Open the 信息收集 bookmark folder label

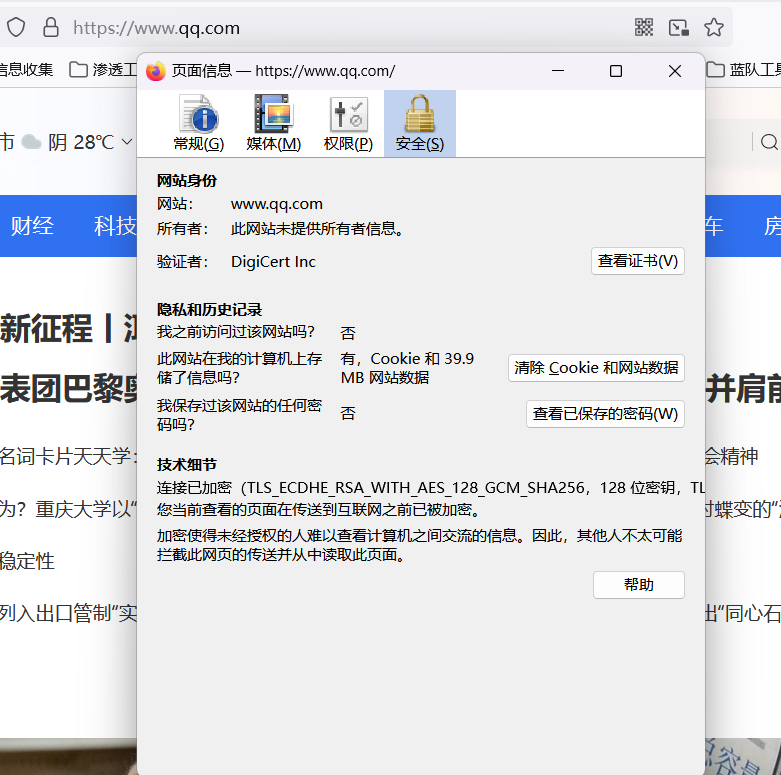click(x=26, y=70)
